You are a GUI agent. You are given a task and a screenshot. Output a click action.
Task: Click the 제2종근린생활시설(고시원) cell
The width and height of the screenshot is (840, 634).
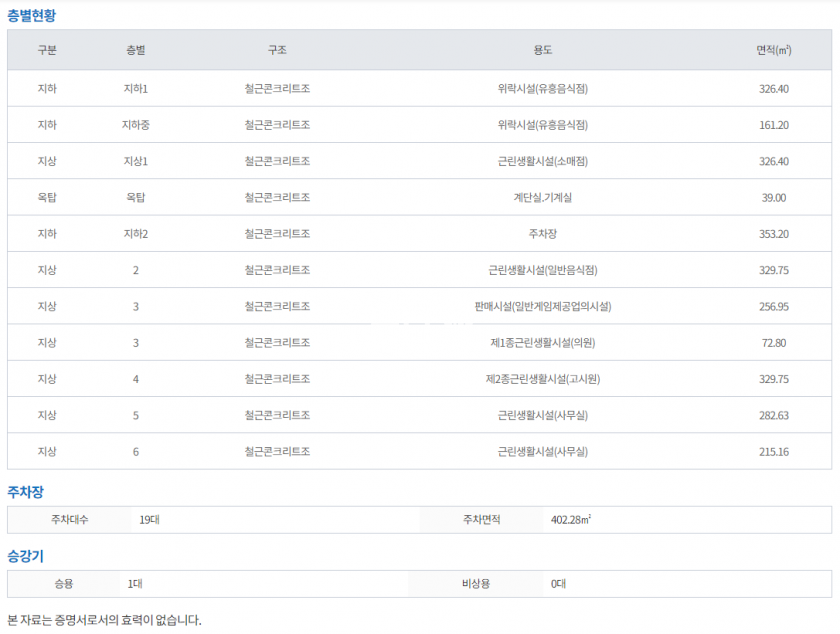[542, 379]
